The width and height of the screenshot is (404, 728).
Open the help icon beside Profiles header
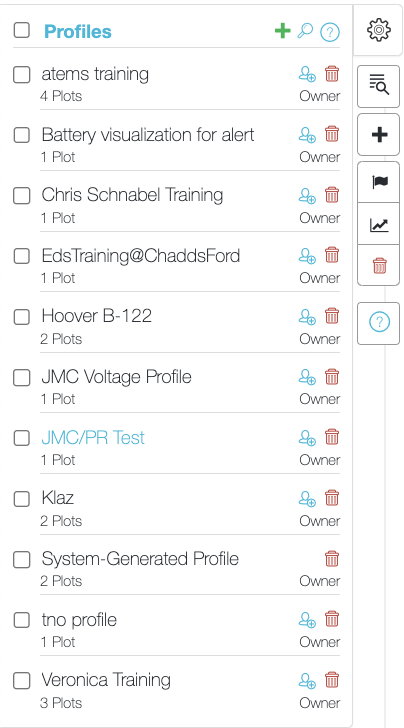pos(330,32)
